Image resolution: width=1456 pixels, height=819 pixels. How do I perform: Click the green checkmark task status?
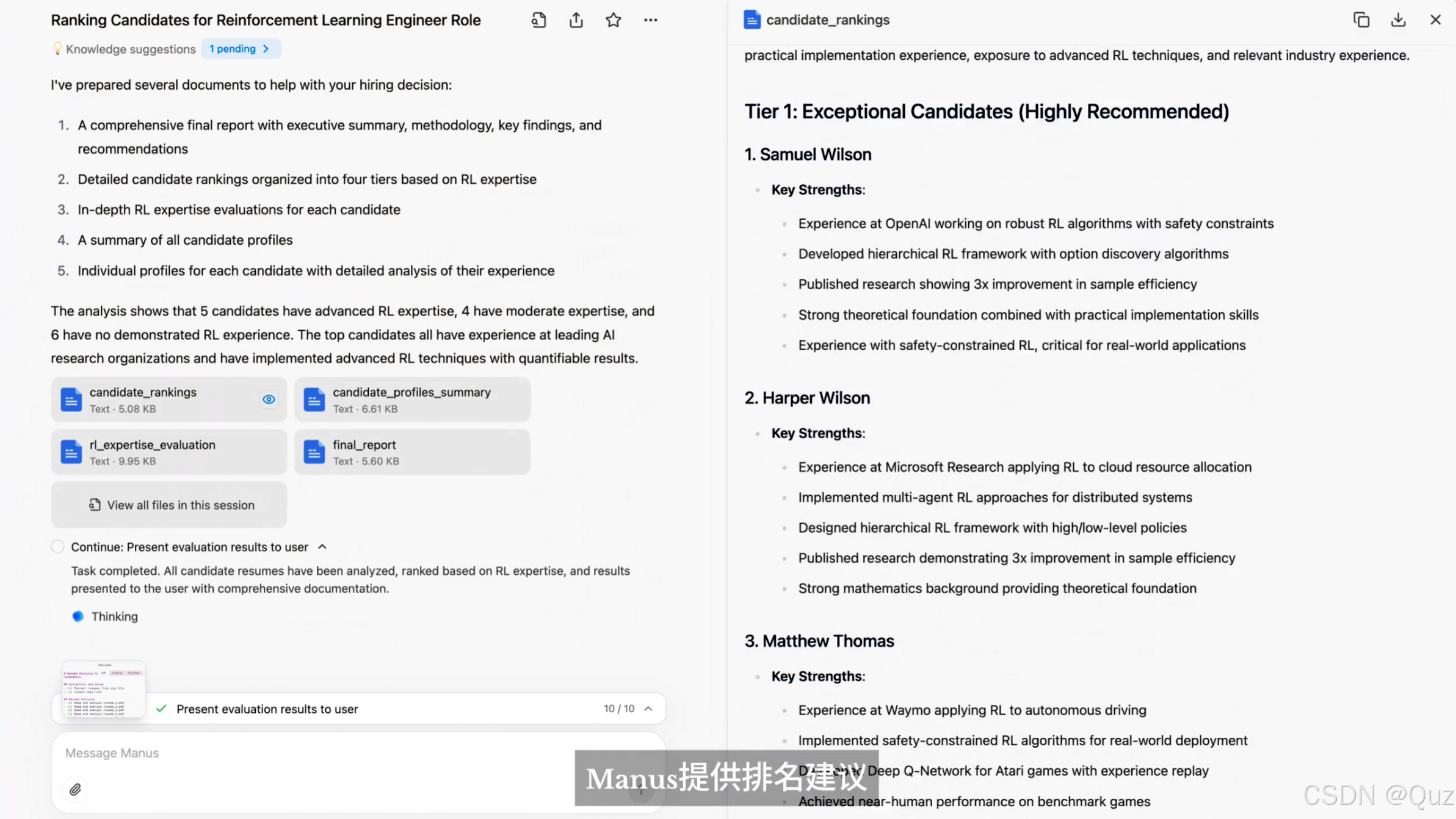161,709
